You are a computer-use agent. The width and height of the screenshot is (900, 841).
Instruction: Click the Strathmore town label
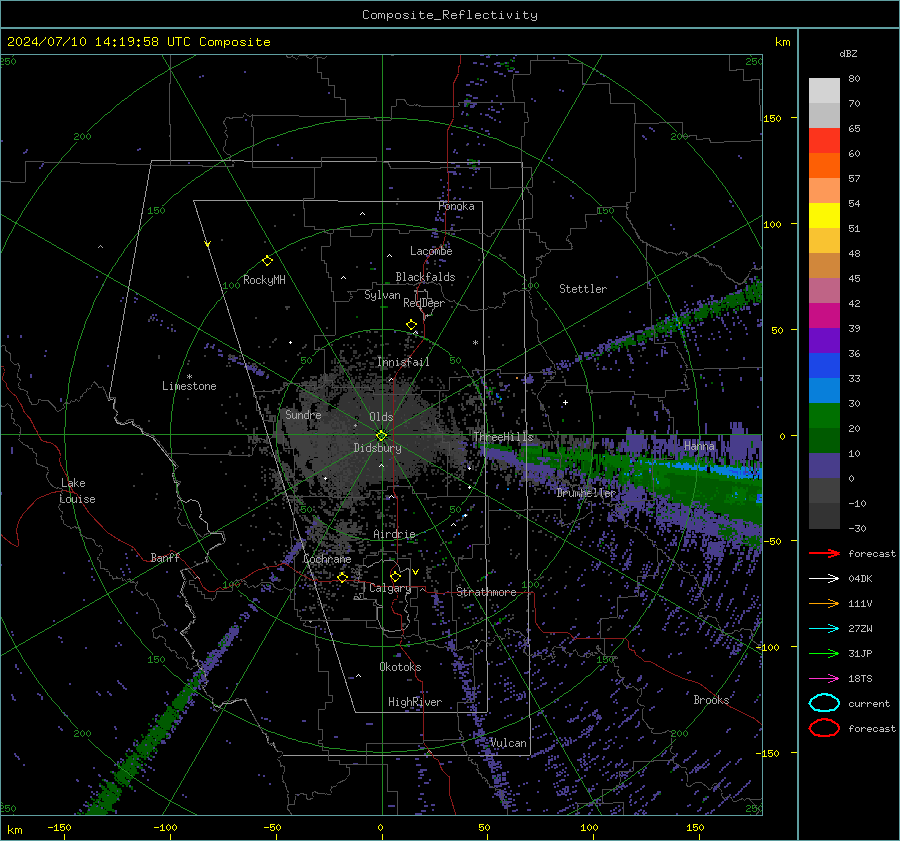pos(486,592)
